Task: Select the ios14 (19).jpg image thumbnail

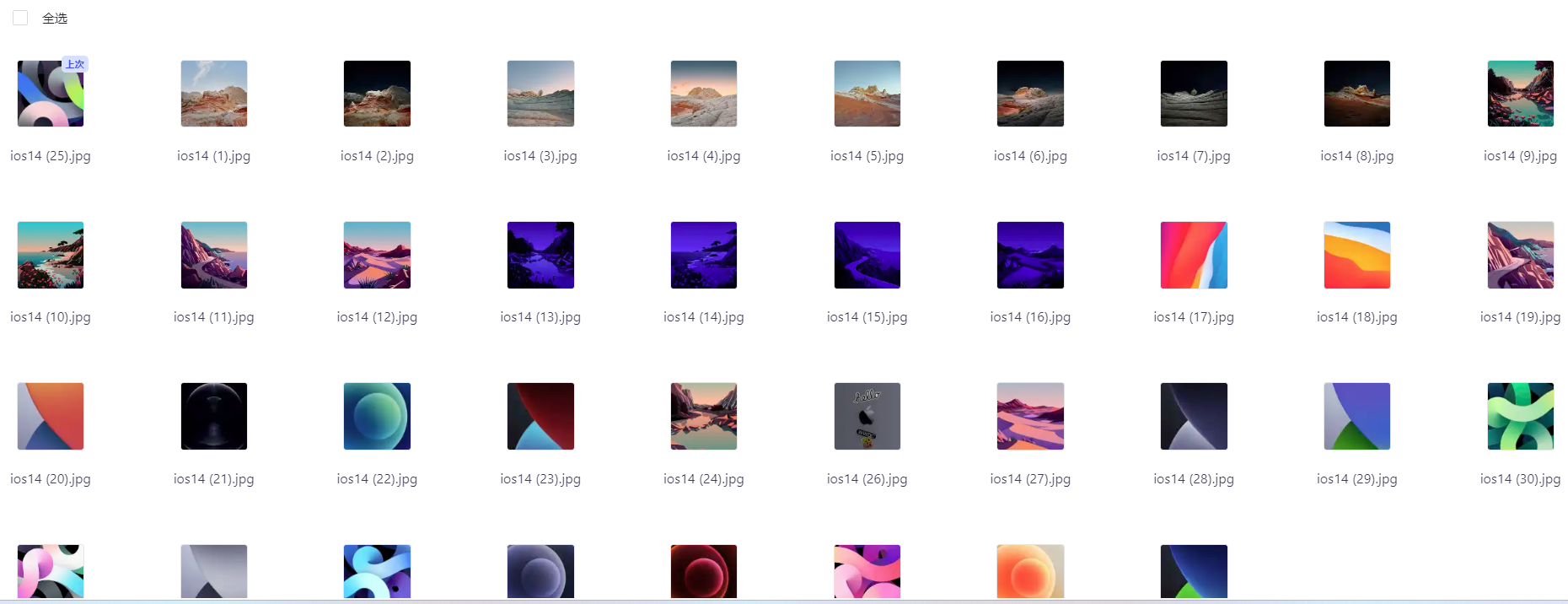Action: coord(1521,255)
